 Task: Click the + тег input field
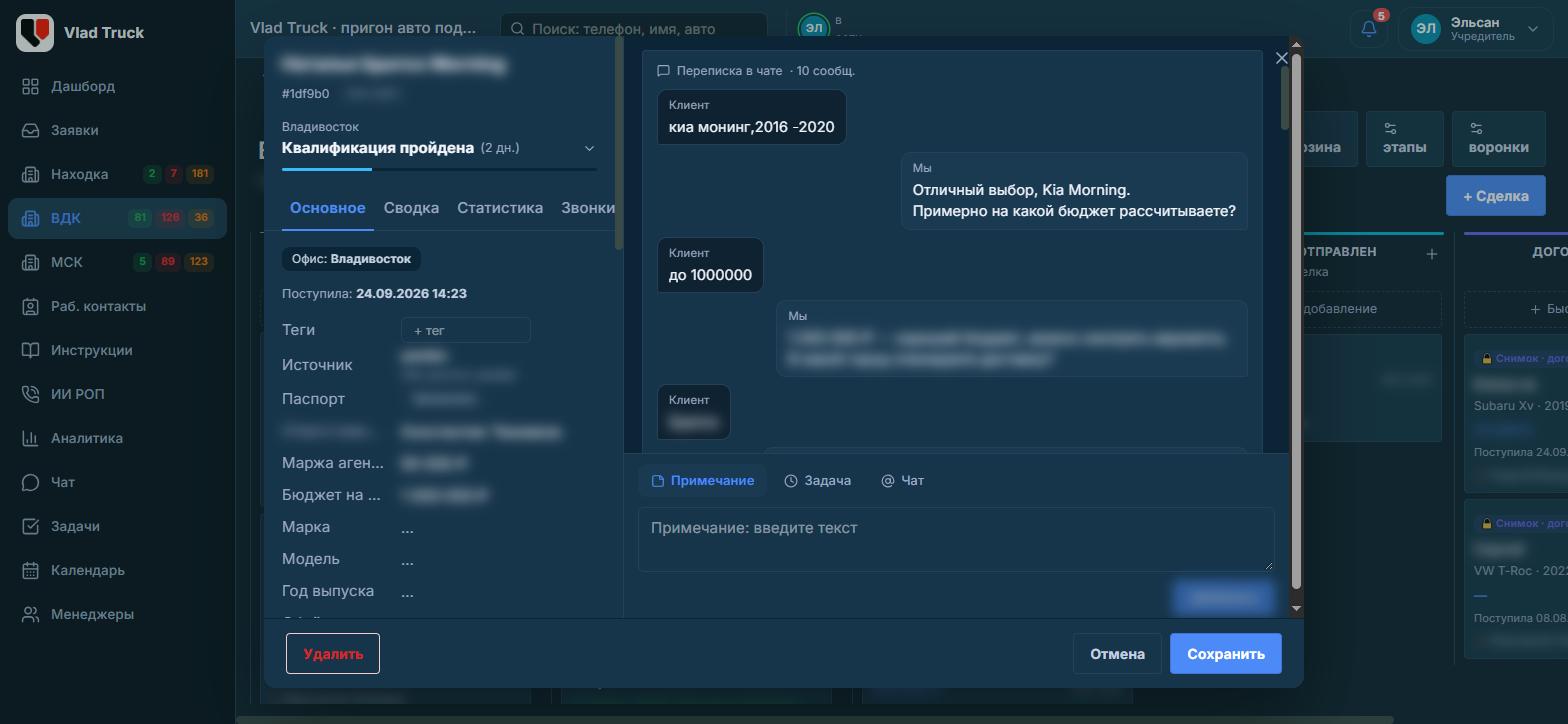[x=465, y=330]
